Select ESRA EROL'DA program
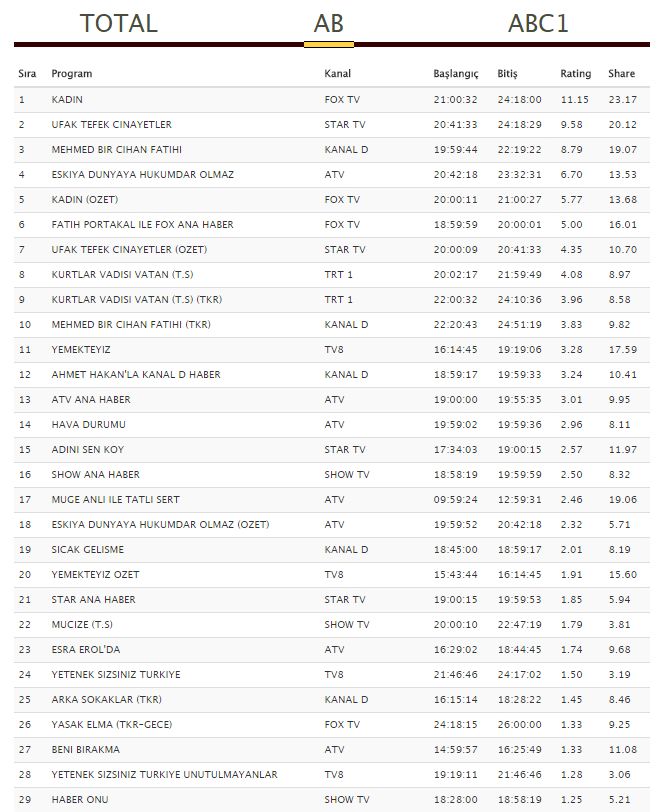The height and width of the screenshot is (812, 662). [x=85, y=649]
